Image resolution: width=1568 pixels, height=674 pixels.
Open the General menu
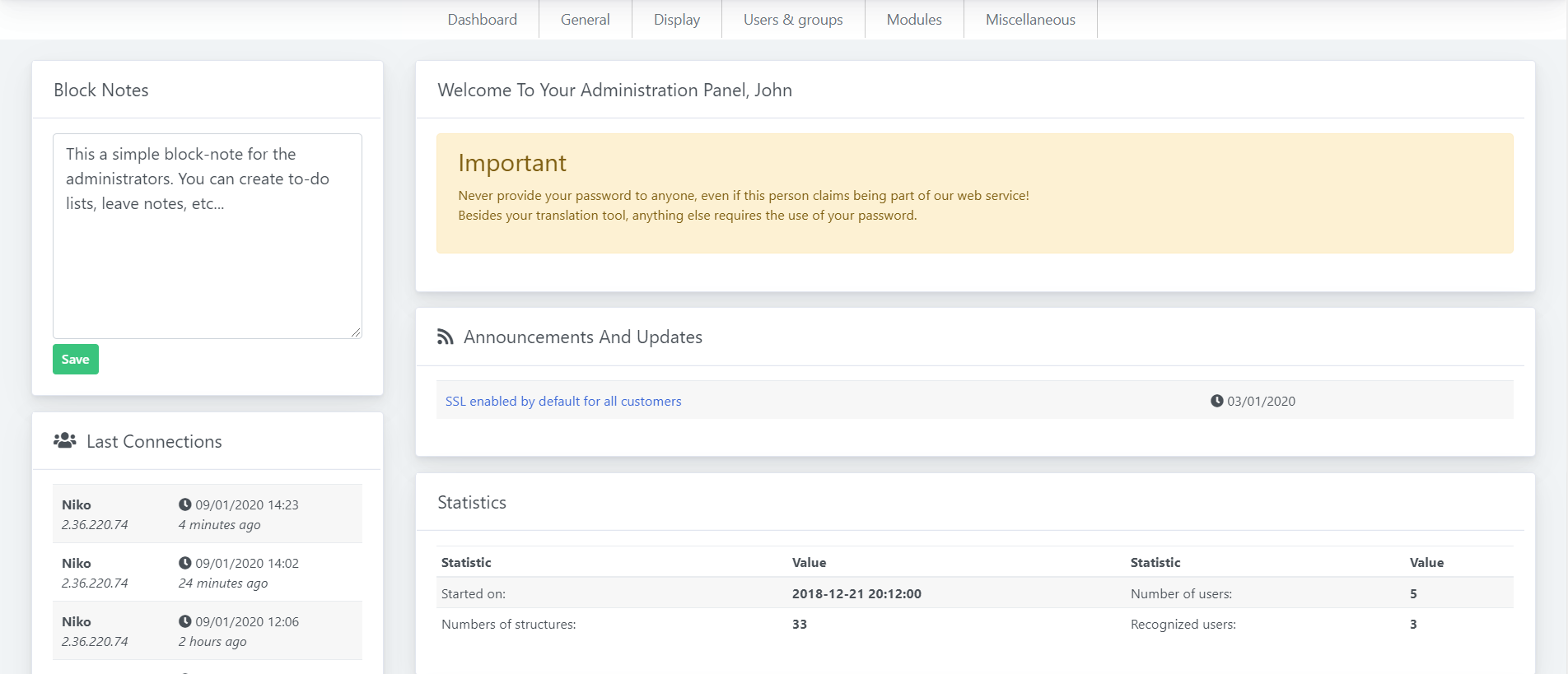tap(585, 20)
